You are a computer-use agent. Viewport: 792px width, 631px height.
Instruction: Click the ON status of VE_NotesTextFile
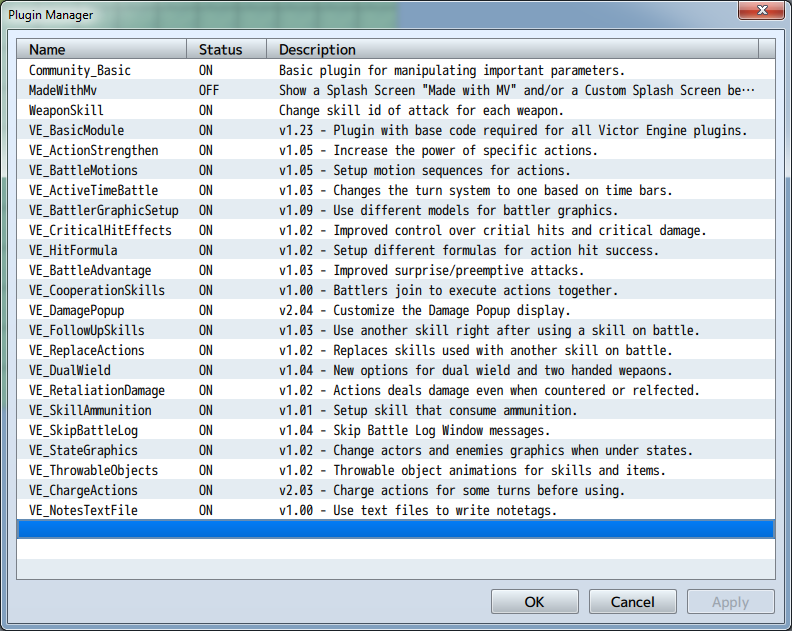206,511
